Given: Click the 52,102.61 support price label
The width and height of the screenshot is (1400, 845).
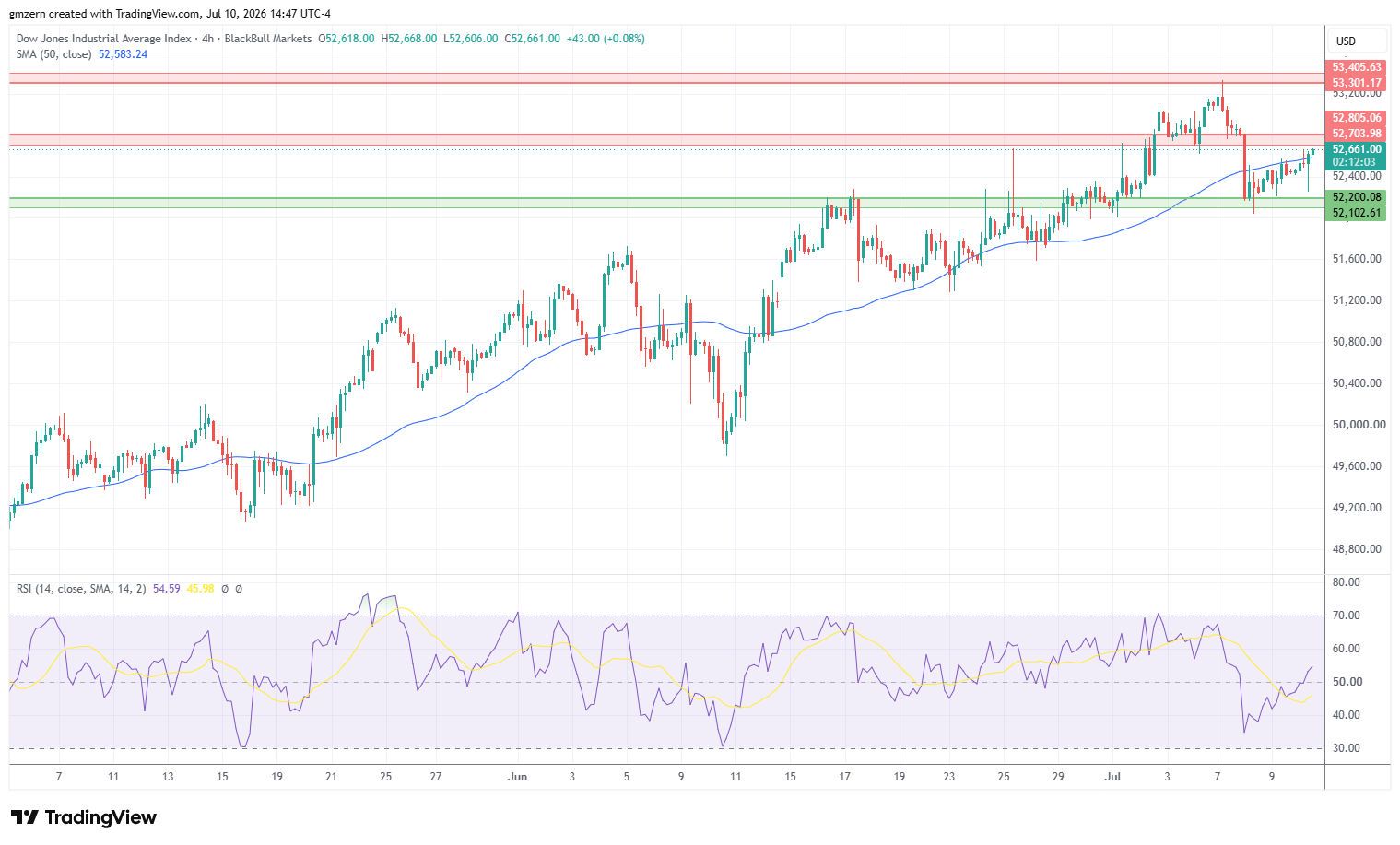Looking at the screenshot, I should click(x=1357, y=213).
